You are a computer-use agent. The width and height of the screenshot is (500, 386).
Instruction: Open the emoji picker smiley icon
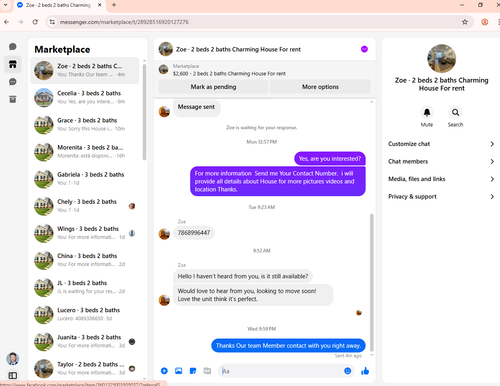(x=347, y=371)
